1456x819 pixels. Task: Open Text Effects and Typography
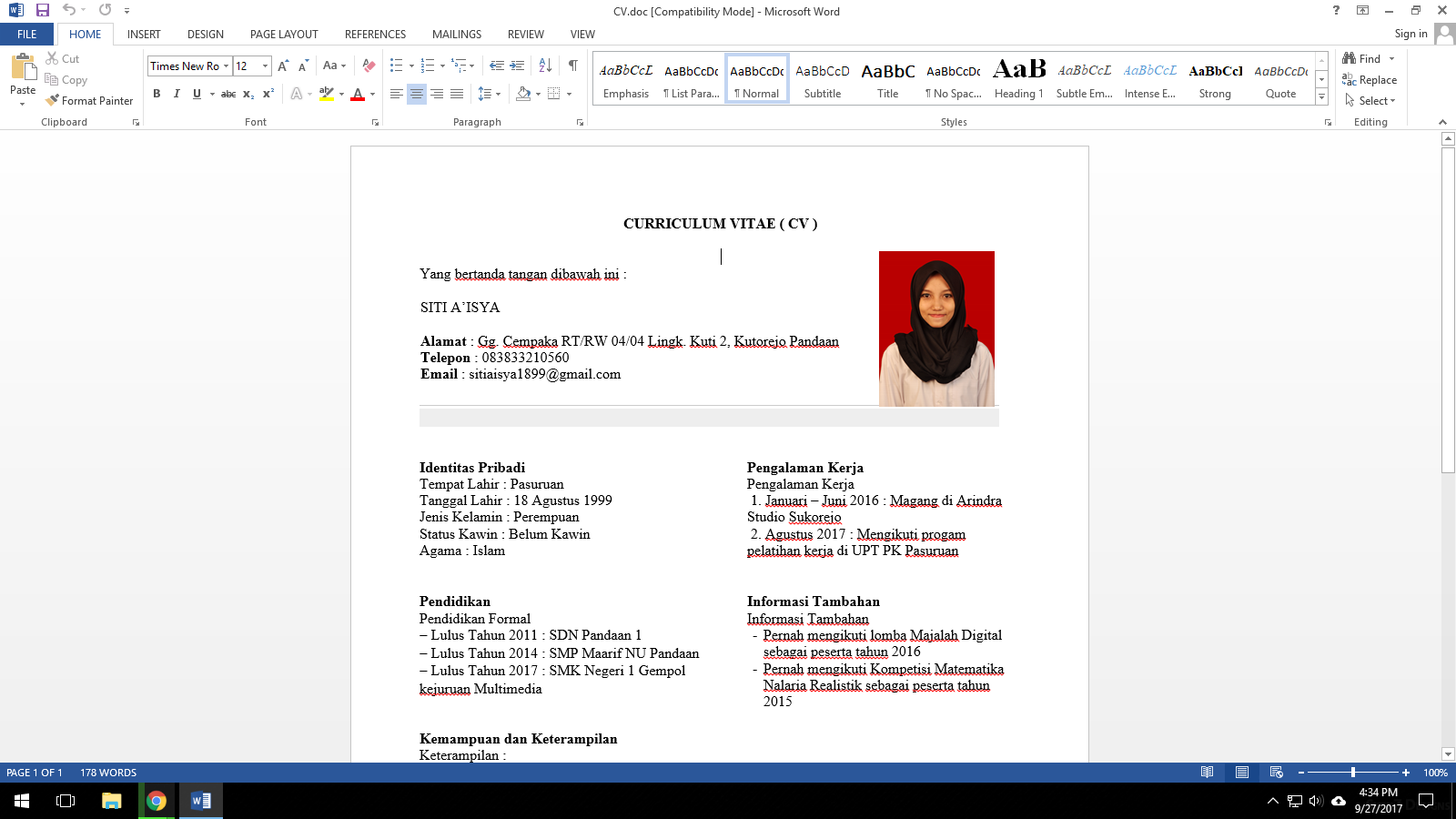point(297,94)
